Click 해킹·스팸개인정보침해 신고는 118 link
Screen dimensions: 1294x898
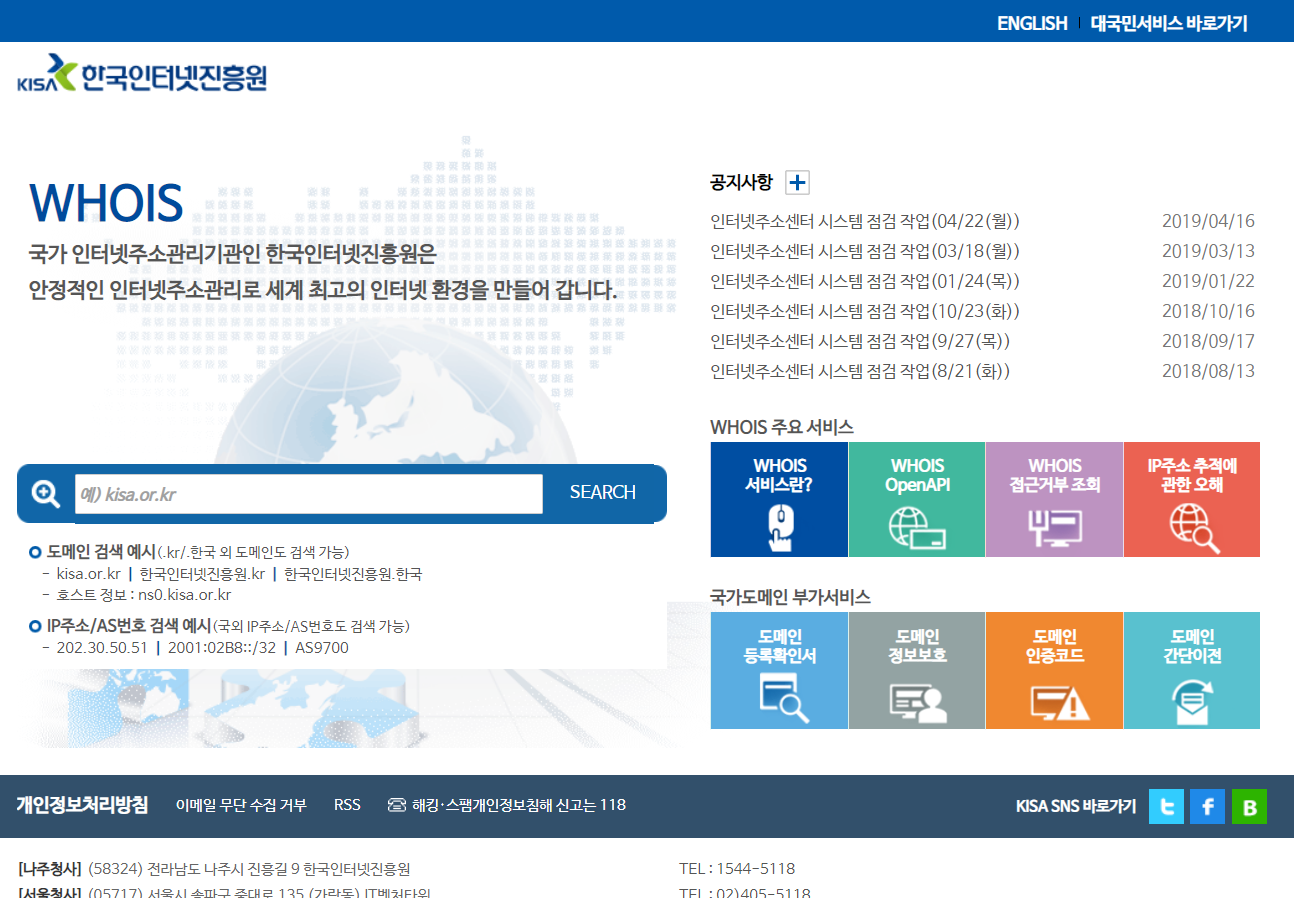(519, 805)
